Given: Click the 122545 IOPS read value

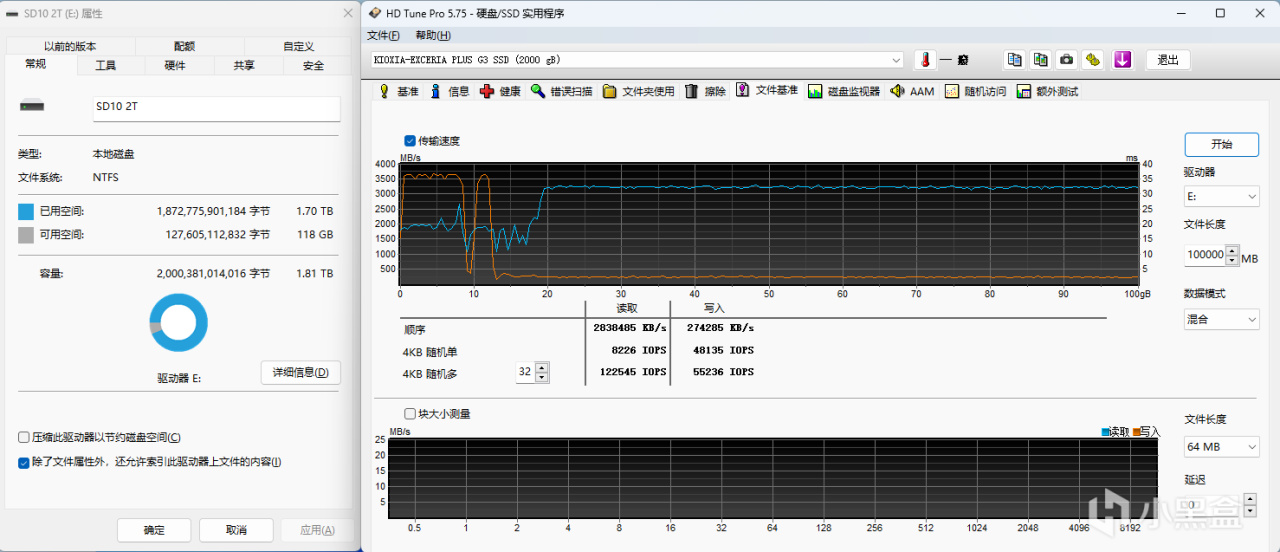Looking at the screenshot, I should point(632,371).
